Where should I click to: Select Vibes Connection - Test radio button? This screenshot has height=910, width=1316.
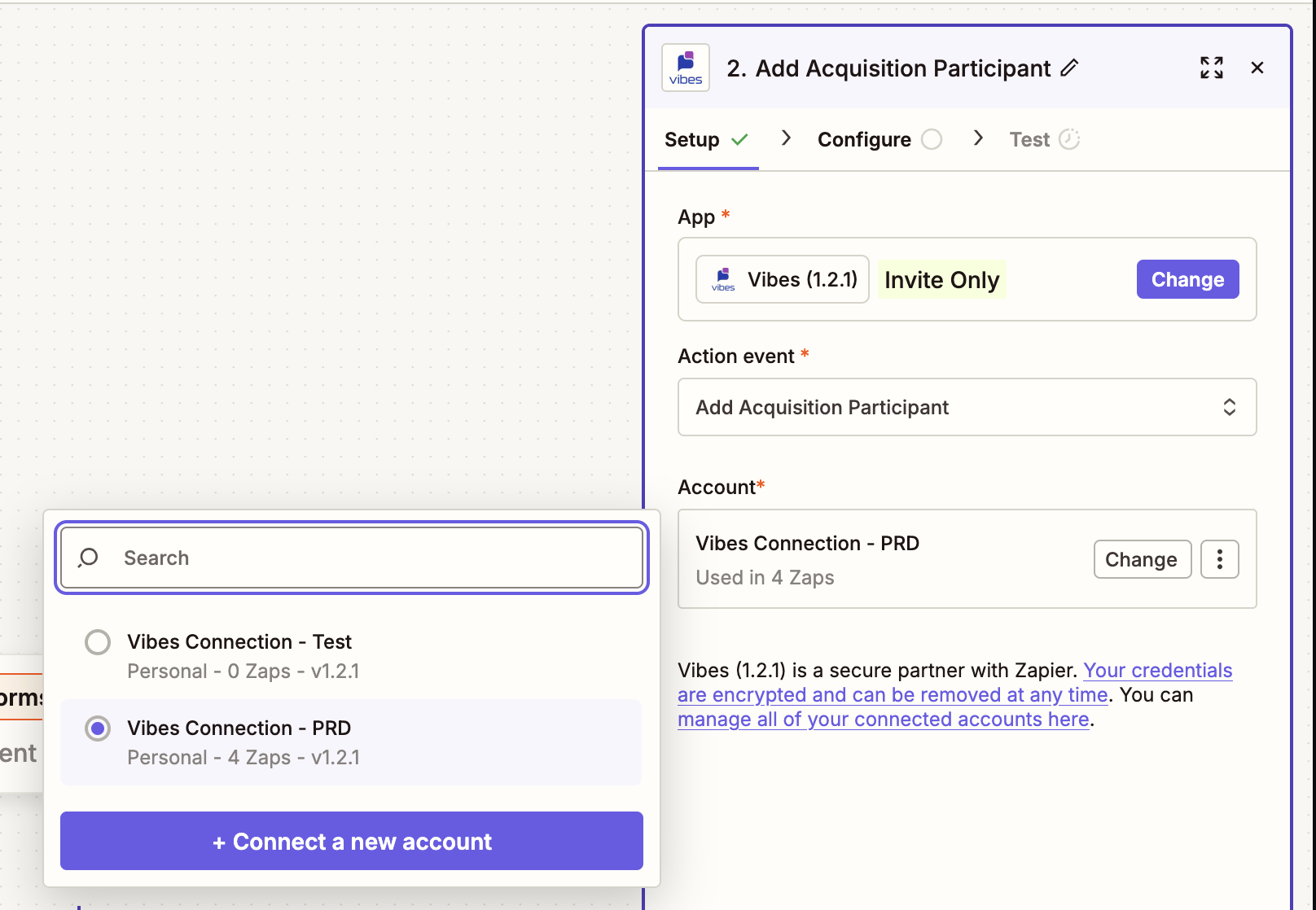[98, 642]
